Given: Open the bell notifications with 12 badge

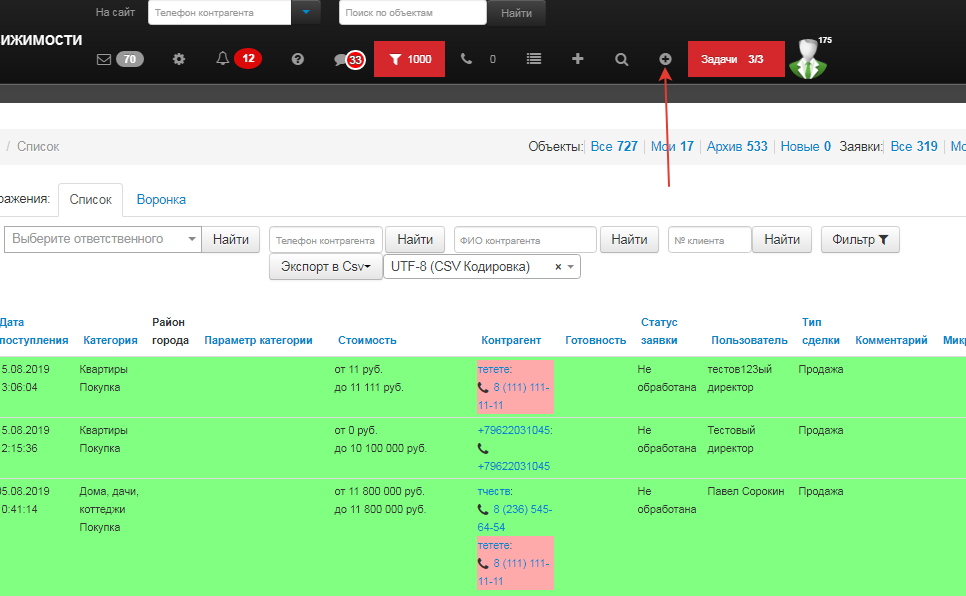Looking at the screenshot, I should 238,59.
